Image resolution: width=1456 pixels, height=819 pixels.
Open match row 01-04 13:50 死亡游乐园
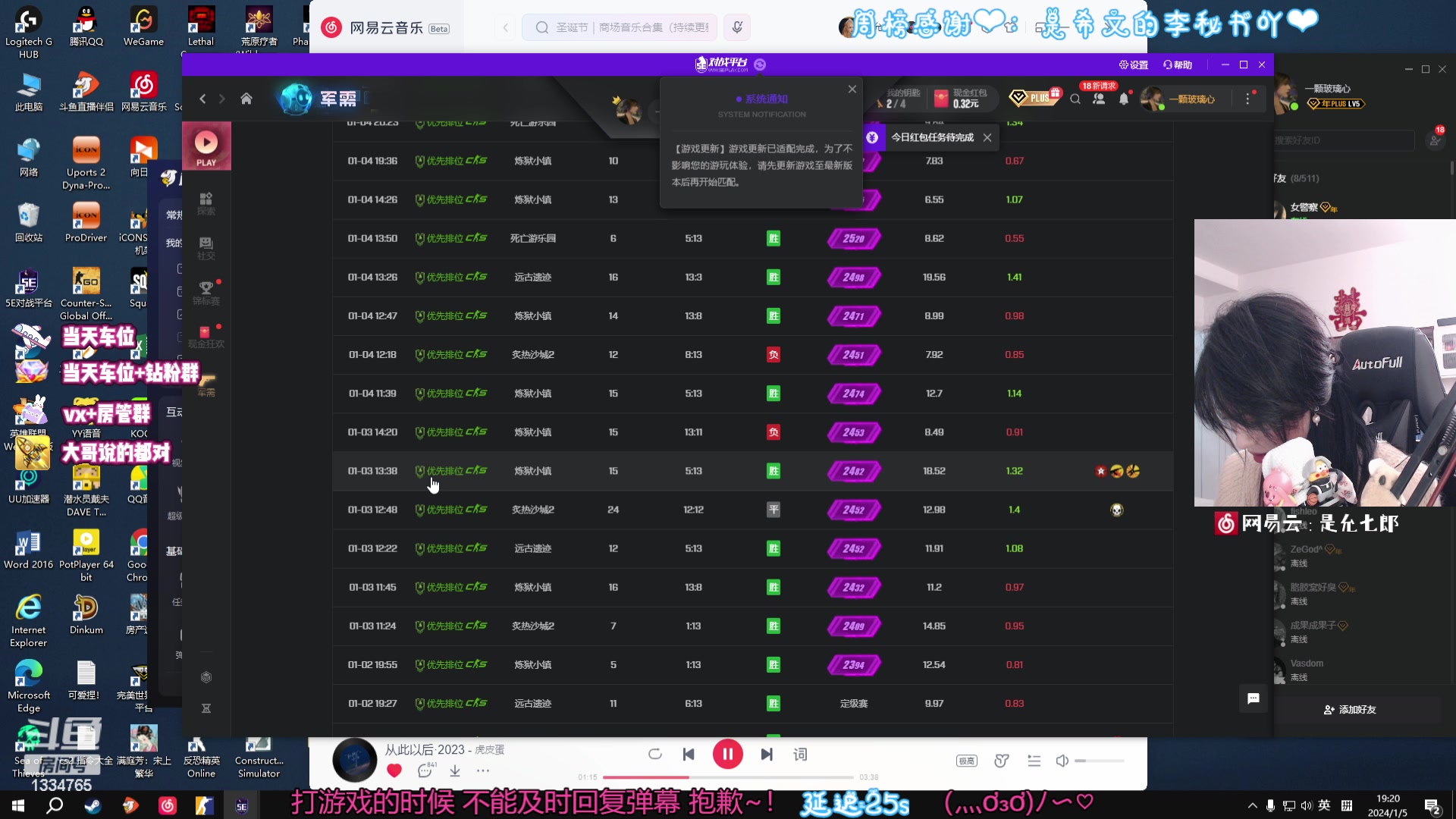[752, 238]
